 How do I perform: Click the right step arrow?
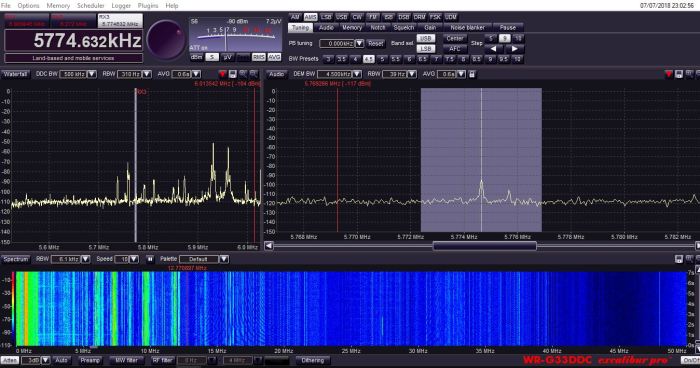[514, 49]
